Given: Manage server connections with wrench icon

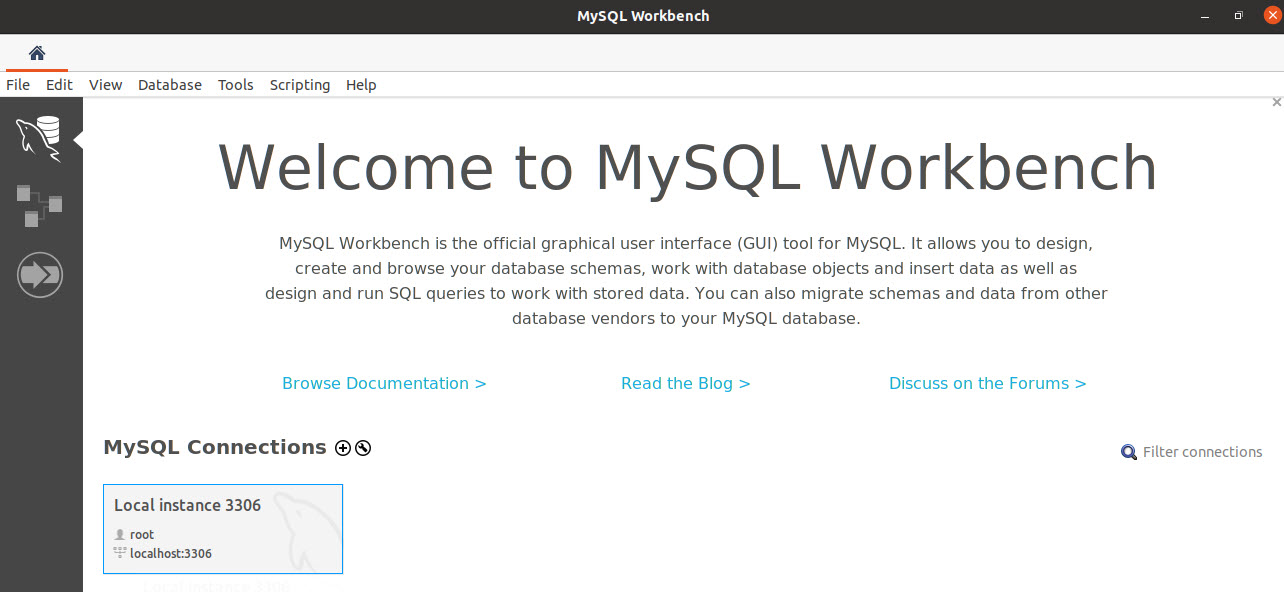Looking at the screenshot, I should [363, 448].
